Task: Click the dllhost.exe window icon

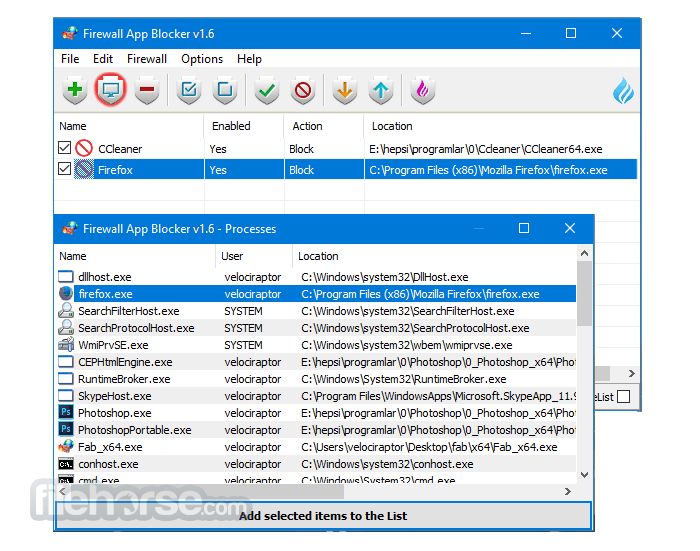Action: pyautogui.click(x=66, y=276)
